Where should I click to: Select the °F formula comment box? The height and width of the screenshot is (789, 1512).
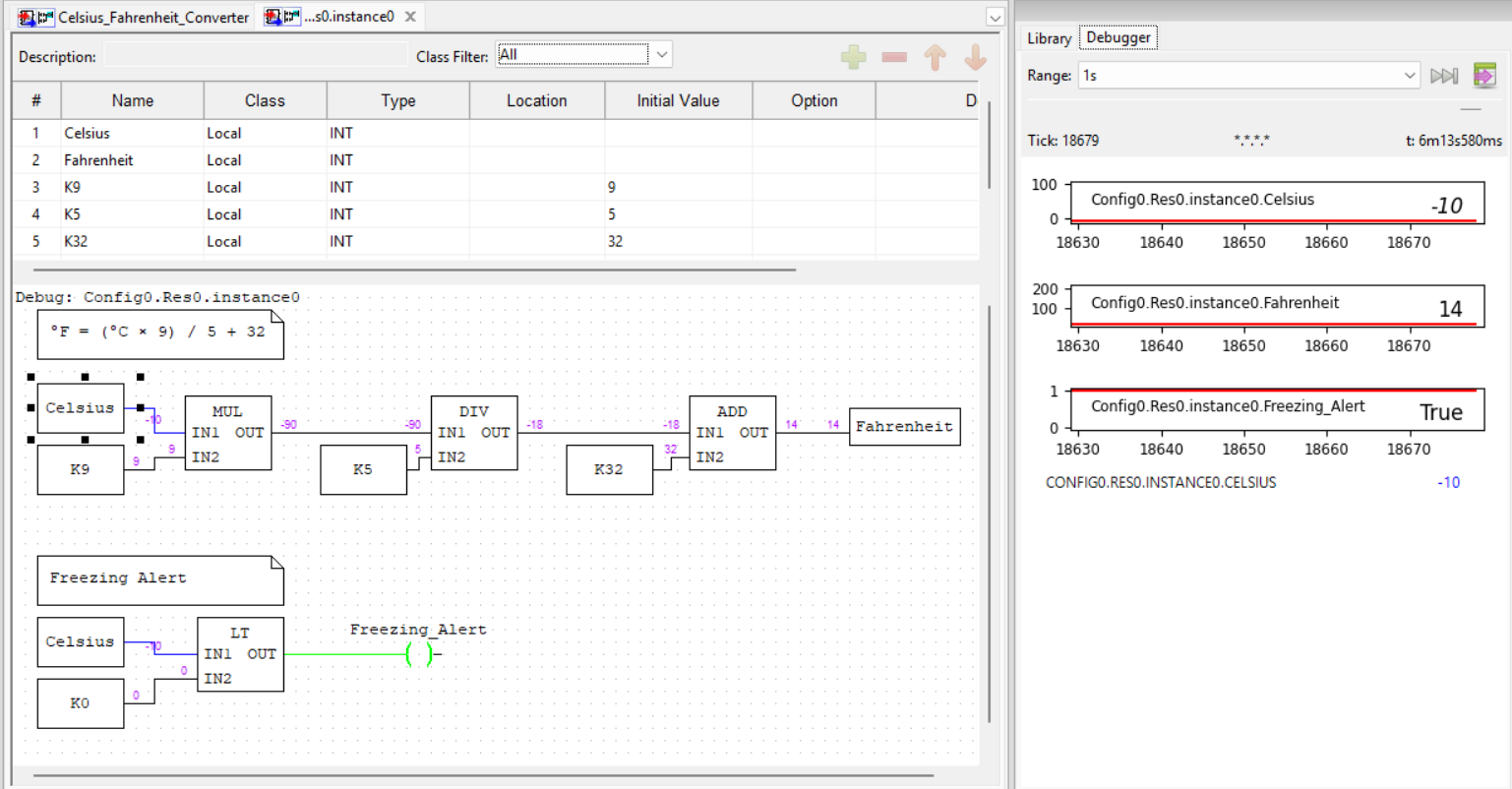pos(160,334)
